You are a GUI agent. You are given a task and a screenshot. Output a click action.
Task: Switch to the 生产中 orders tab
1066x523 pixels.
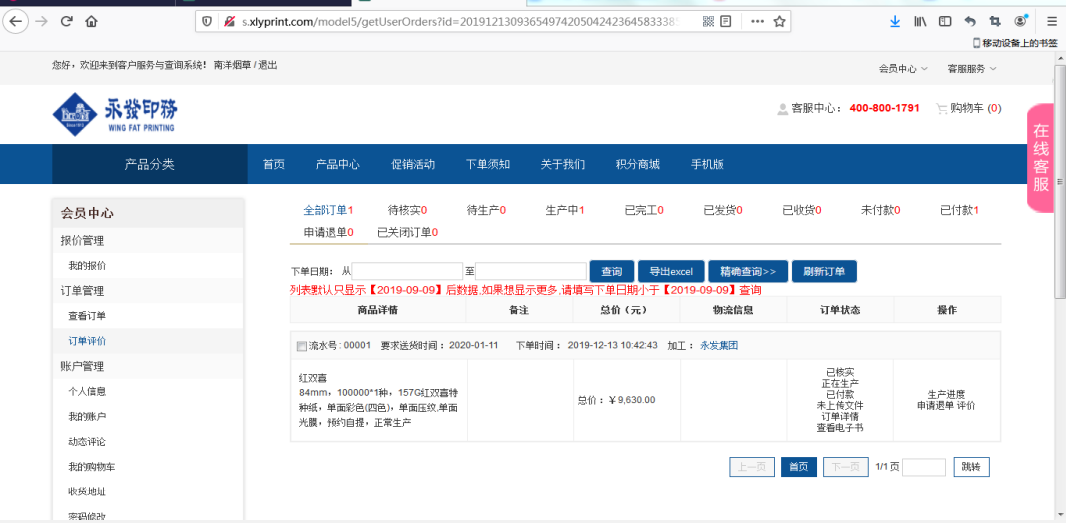coord(564,210)
